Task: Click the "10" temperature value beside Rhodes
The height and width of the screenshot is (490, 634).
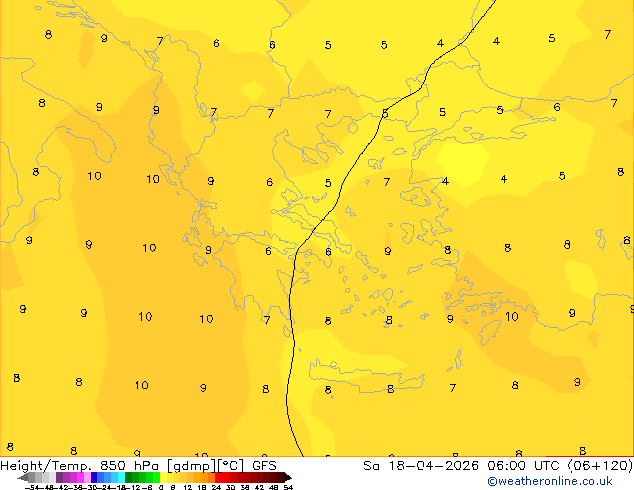Action: point(511,317)
